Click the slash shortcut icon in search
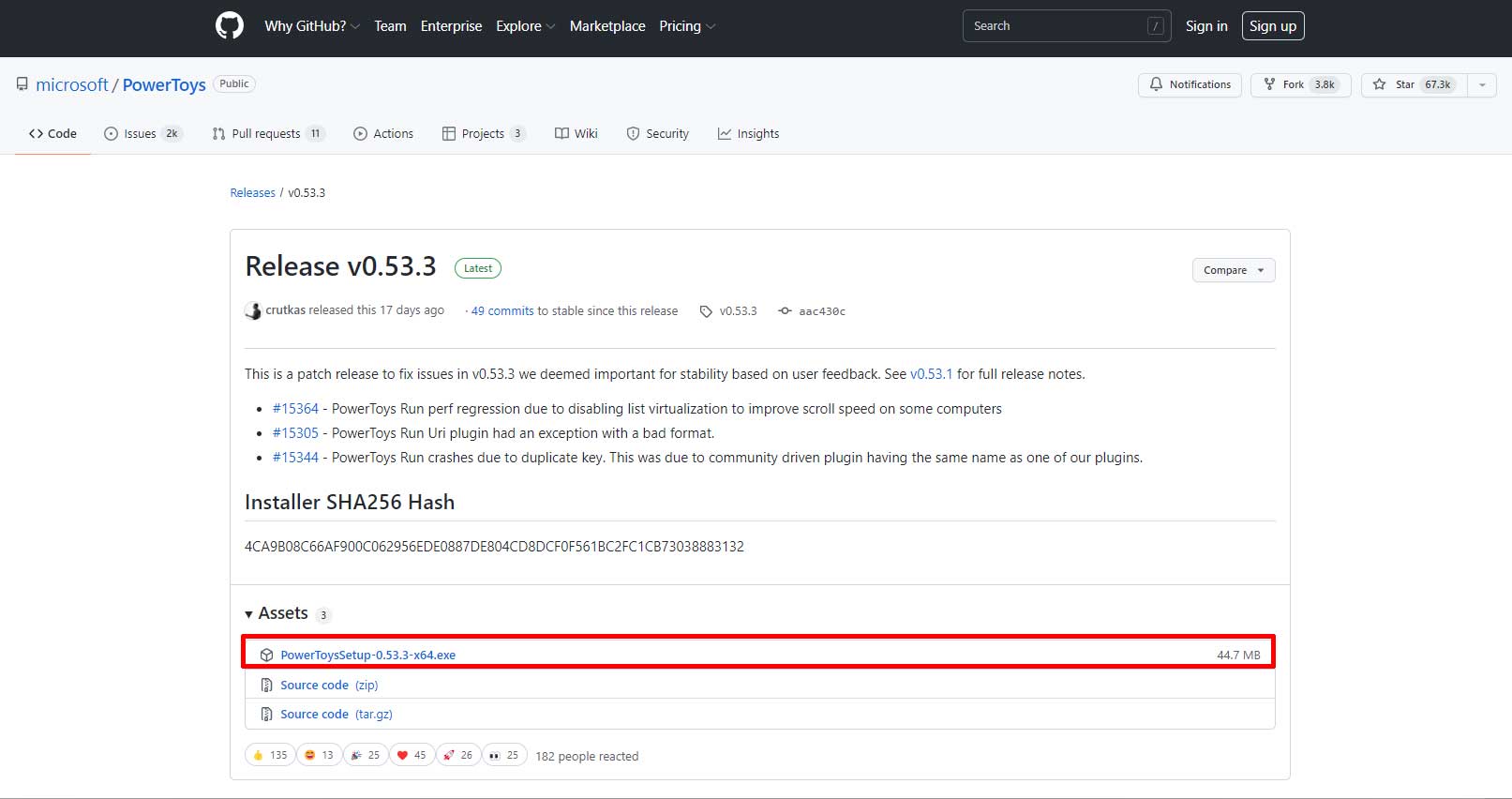Image resolution: width=1512 pixels, height=799 pixels. 1156,26
